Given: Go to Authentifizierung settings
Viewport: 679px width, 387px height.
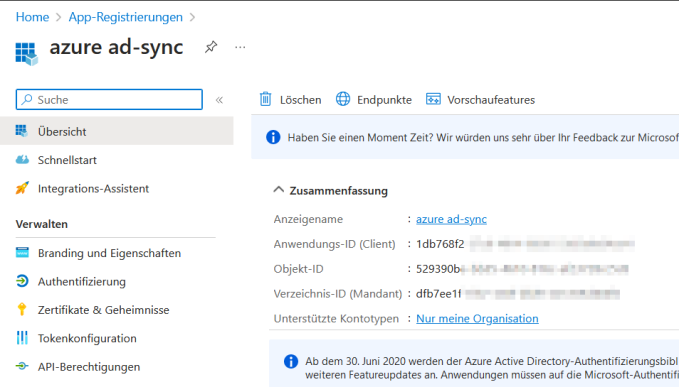Looking at the screenshot, I should (81, 281).
